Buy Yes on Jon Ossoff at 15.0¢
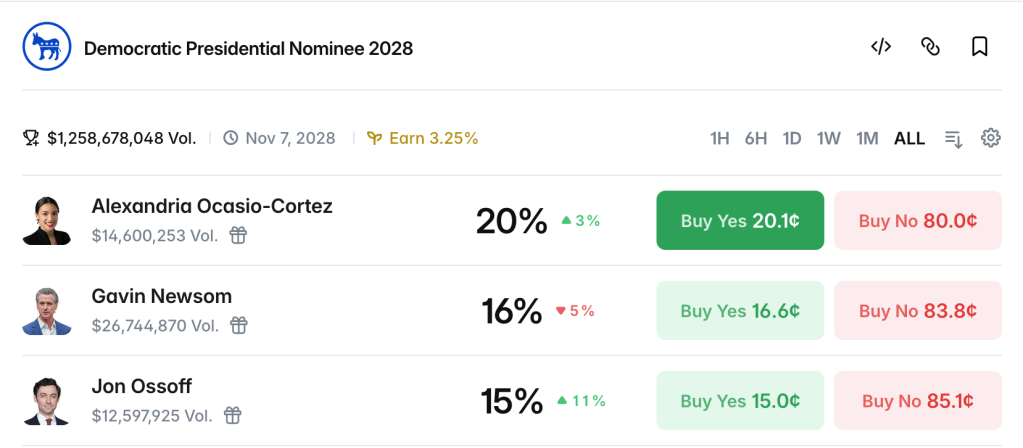1023x448 pixels. pyautogui.click(x=740, y=400)
